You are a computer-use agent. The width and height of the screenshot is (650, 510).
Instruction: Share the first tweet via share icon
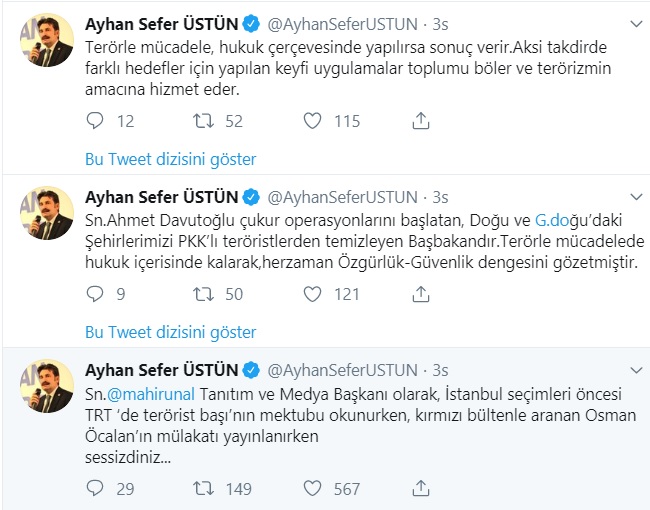[421, 121]
